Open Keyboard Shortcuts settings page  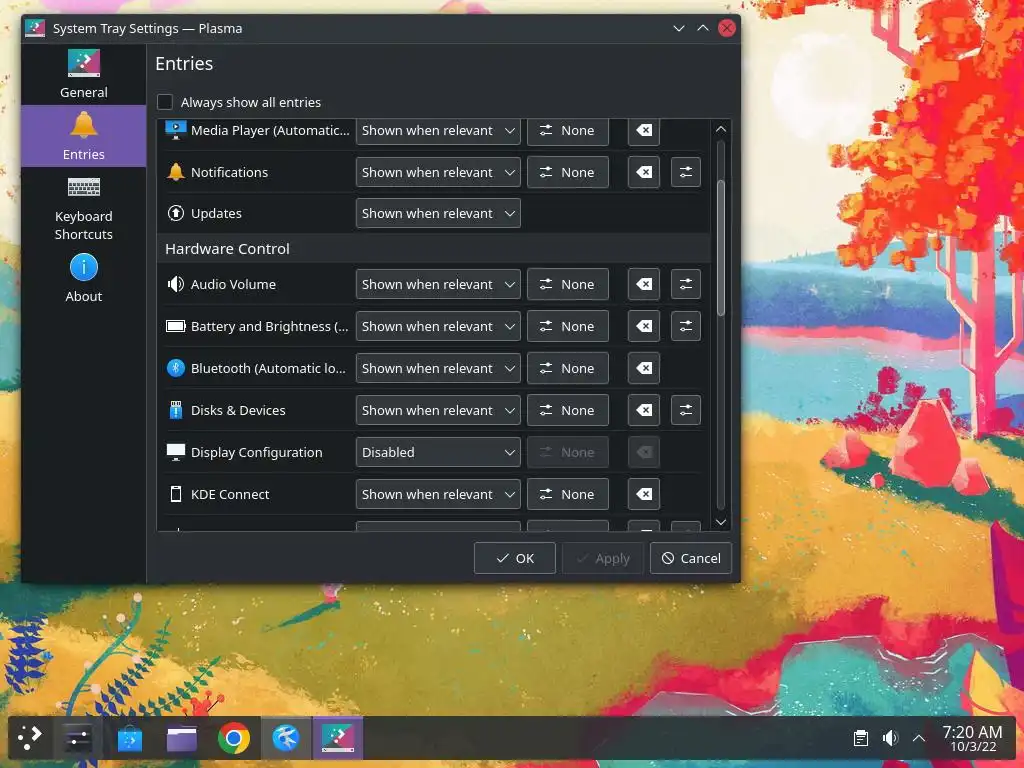pyautogui.click(x=84, y=209)
